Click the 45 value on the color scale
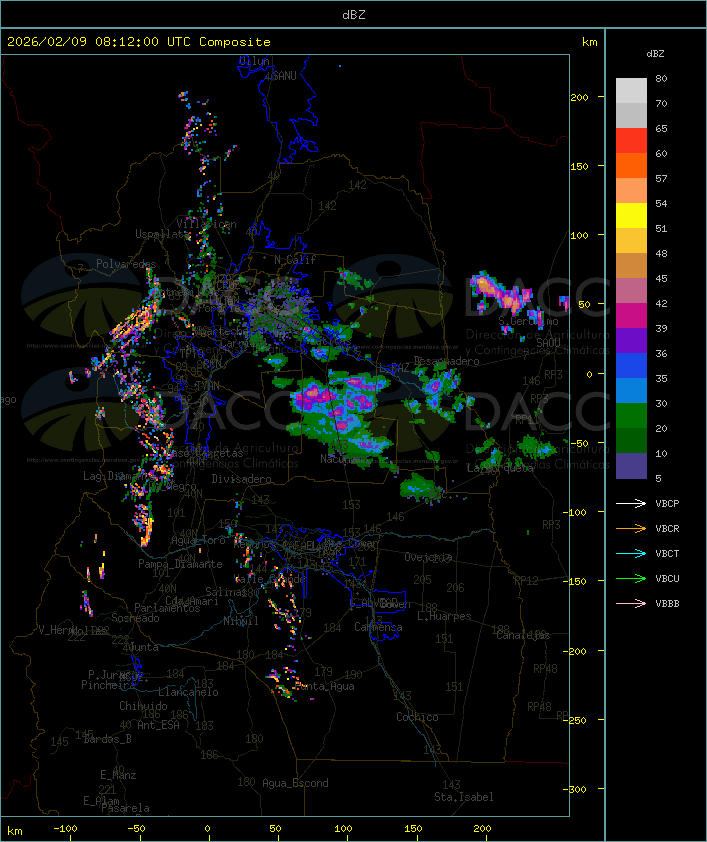This screenshot has width=707, height=842. click(661, 278)
